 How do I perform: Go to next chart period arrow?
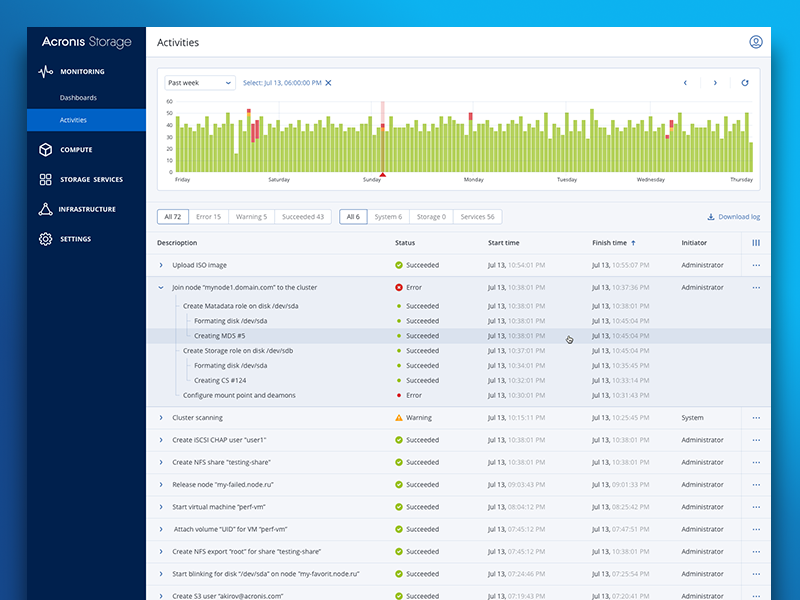point(715,83)
